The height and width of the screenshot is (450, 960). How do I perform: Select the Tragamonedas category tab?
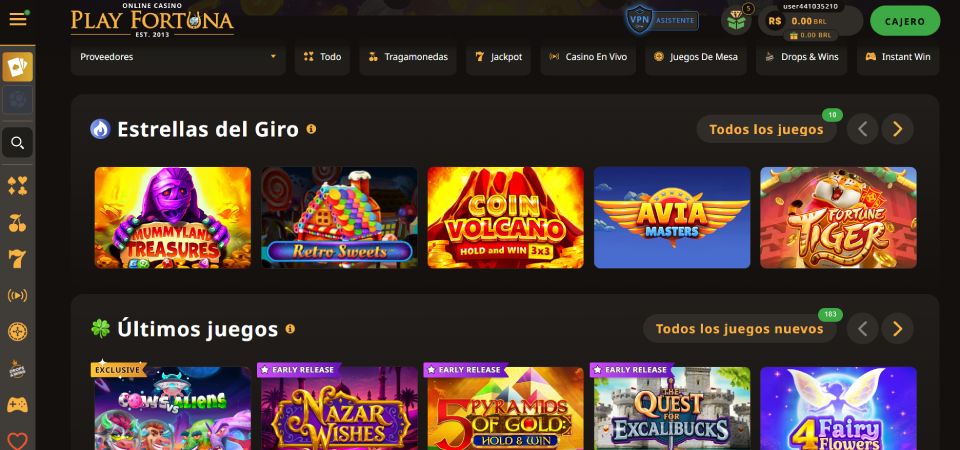click(408, 57)
